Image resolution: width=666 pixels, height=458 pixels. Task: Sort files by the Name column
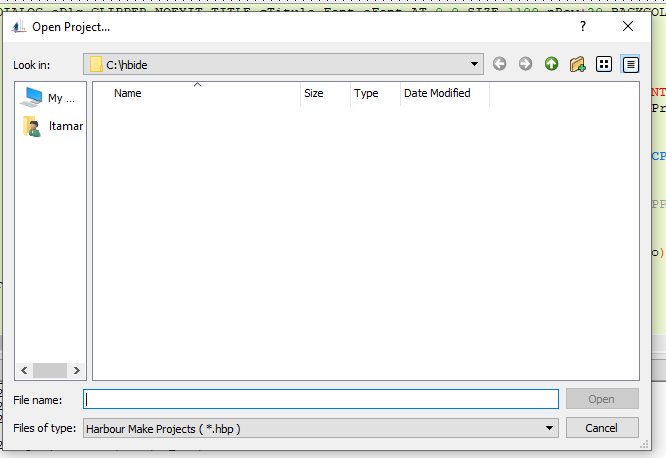(197, 93)
